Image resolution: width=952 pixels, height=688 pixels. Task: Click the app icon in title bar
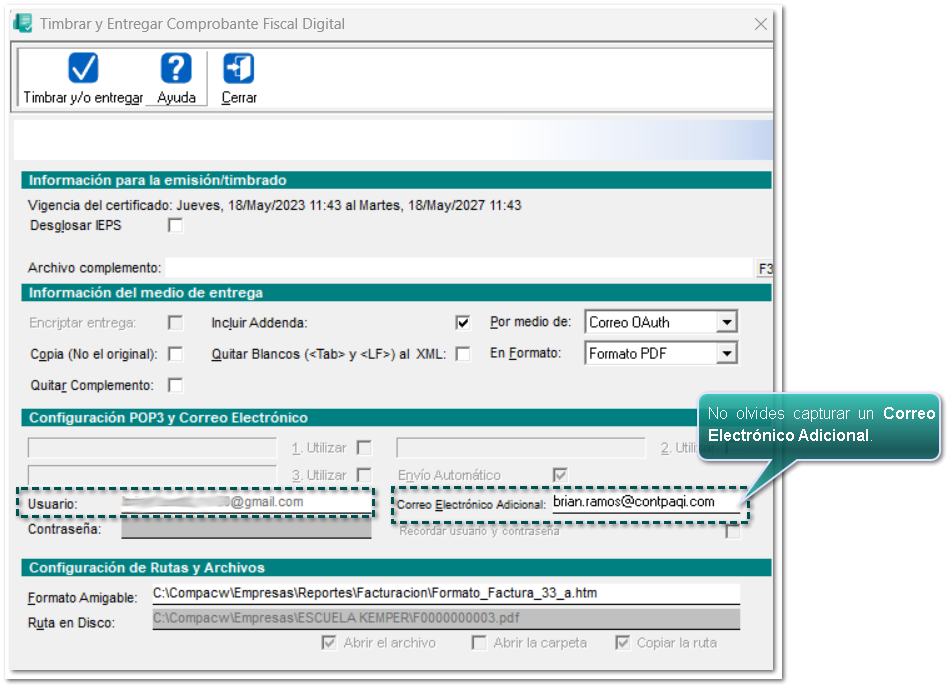tap(22, 24)
